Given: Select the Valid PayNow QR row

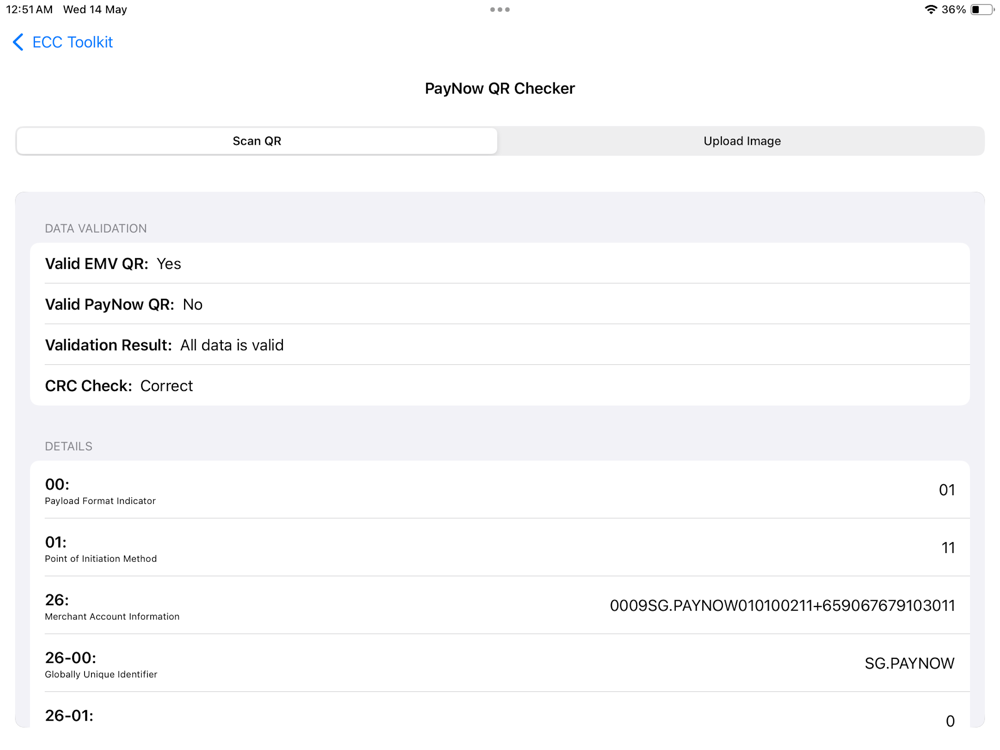Looking at the screenshot, I should point(500,304).
